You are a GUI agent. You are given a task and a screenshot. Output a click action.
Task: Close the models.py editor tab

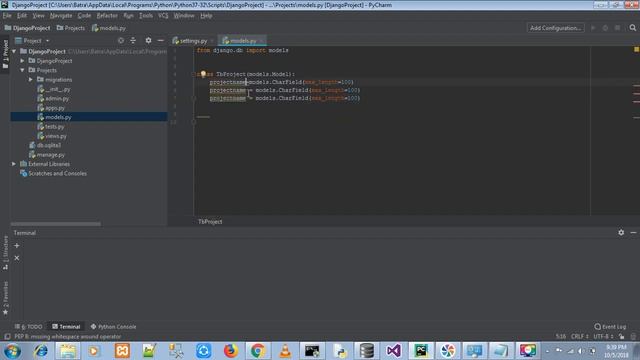[x=261, y=41]
